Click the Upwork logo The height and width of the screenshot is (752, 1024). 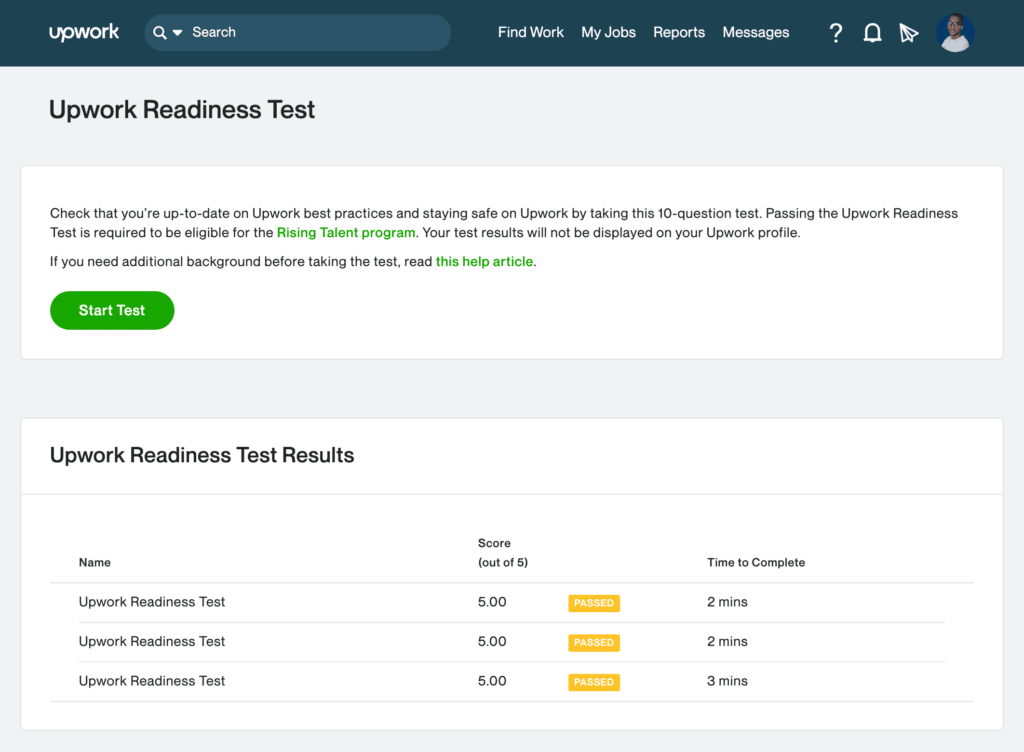tap(84, 32)
